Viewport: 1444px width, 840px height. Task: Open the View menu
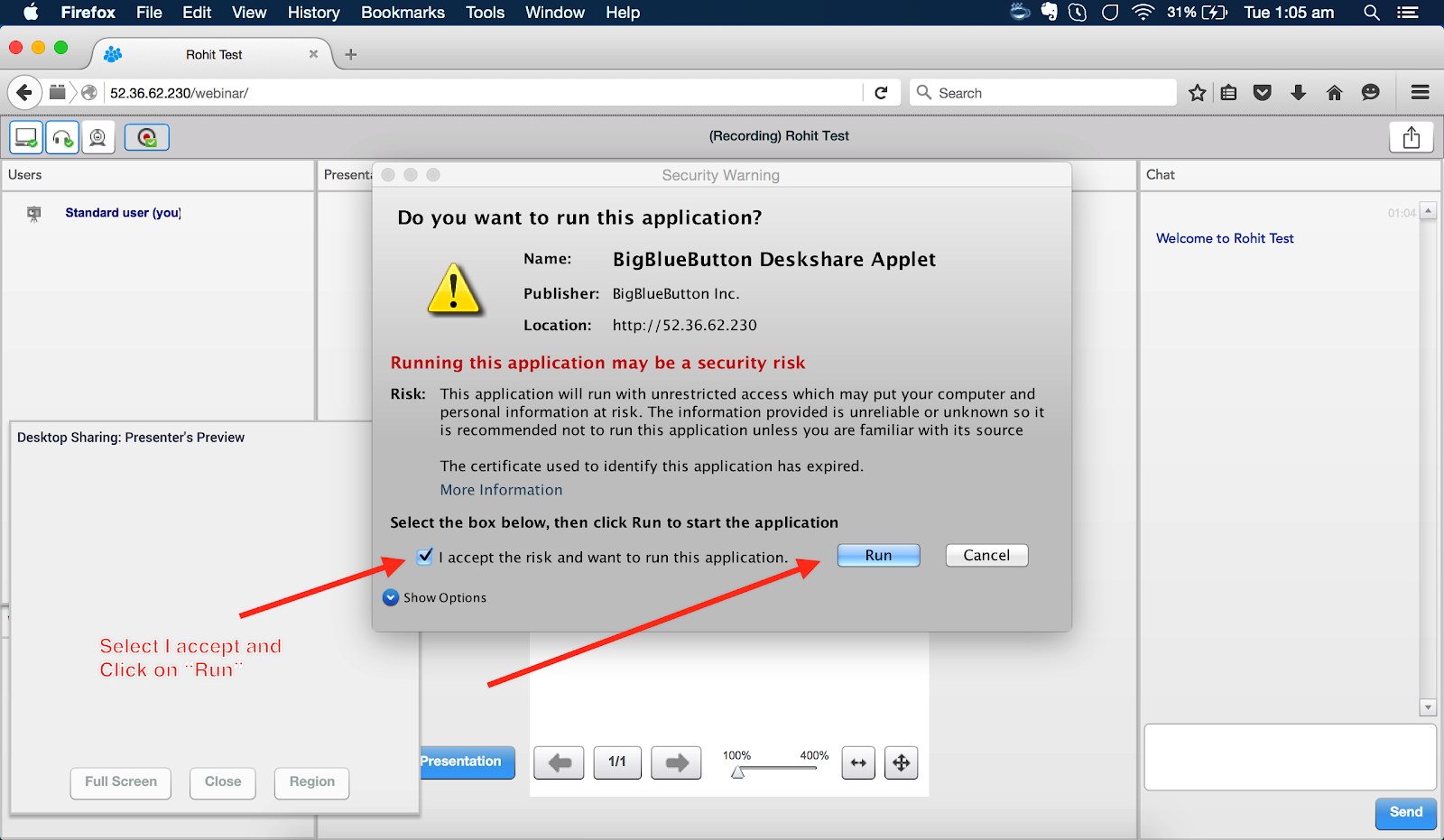coord(249,13)
